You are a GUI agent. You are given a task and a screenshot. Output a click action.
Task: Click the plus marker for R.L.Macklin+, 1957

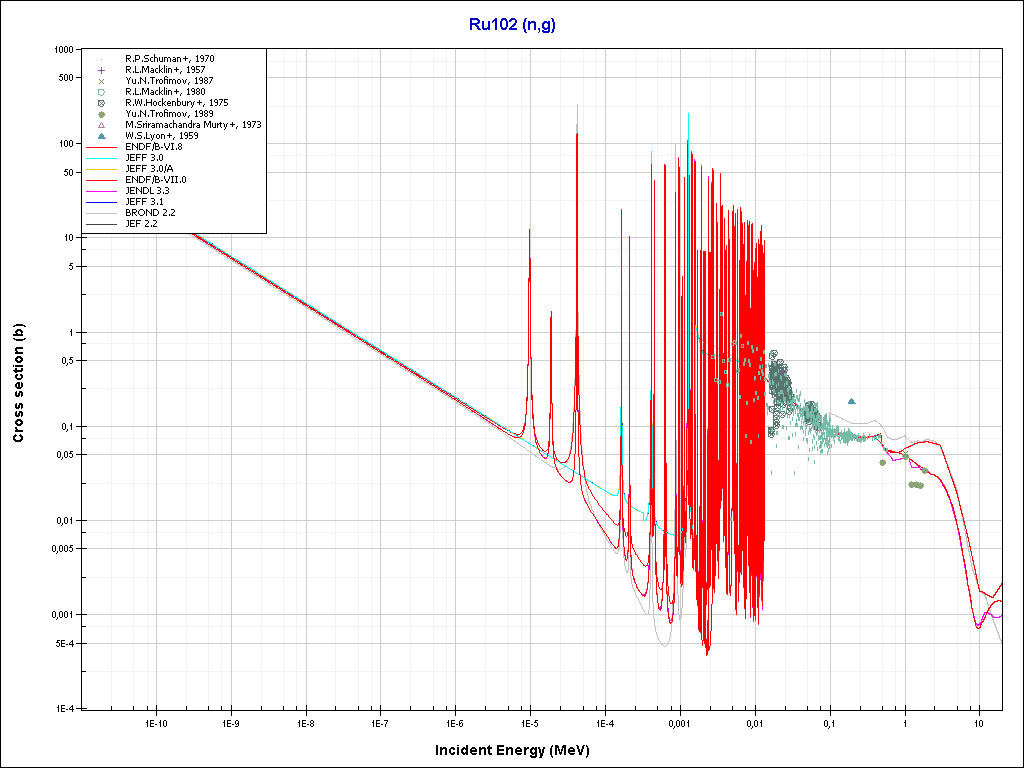pyautogui.click(x=101, y=70)
